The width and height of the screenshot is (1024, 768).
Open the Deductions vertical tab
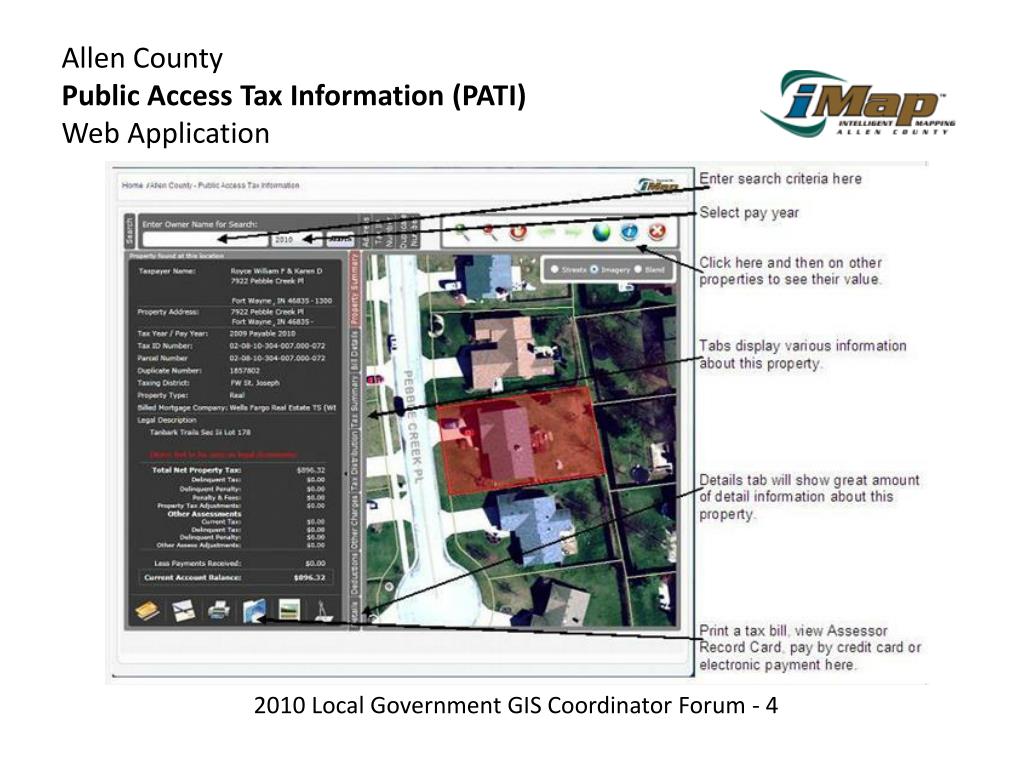355,574
